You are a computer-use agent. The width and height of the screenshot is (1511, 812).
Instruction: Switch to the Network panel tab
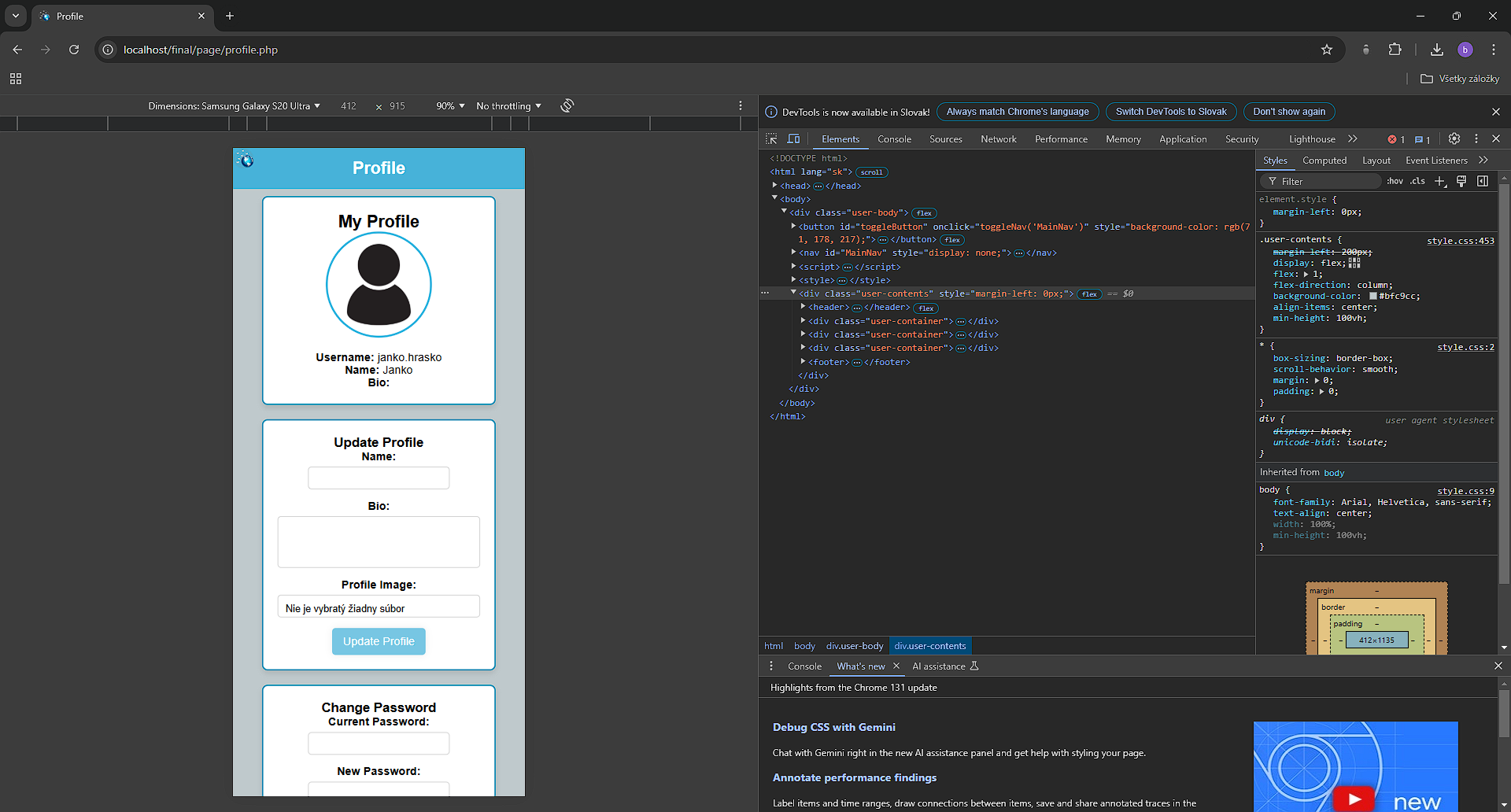(999, 139)
